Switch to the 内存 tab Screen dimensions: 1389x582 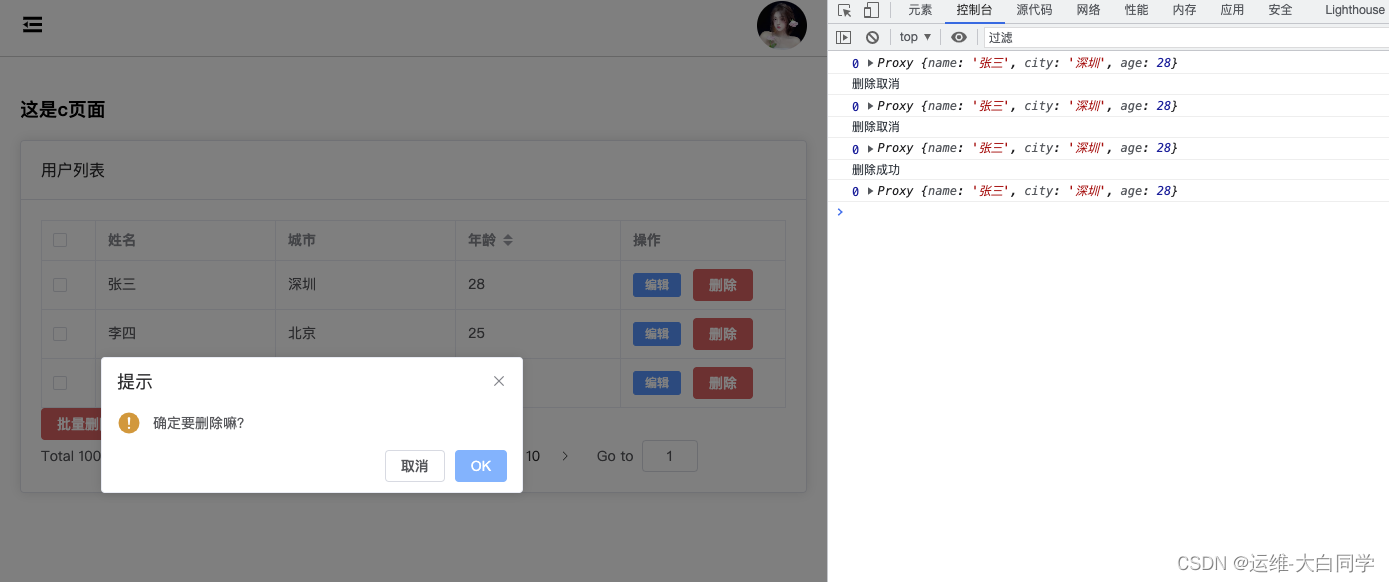pos(1184,10)
